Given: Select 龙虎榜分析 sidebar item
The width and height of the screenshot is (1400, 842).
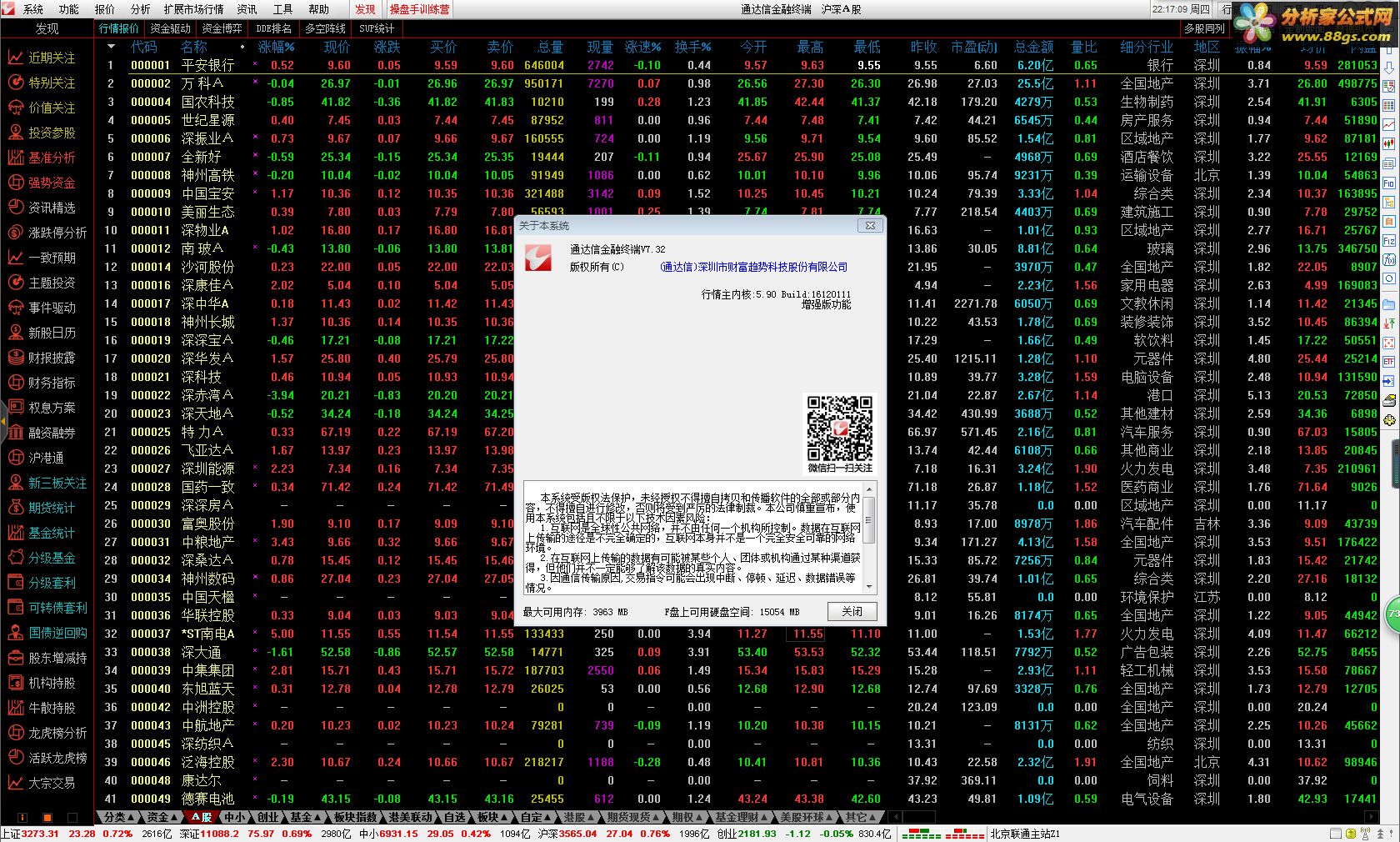Looking at the screenshot, I should tap(47, 733).
